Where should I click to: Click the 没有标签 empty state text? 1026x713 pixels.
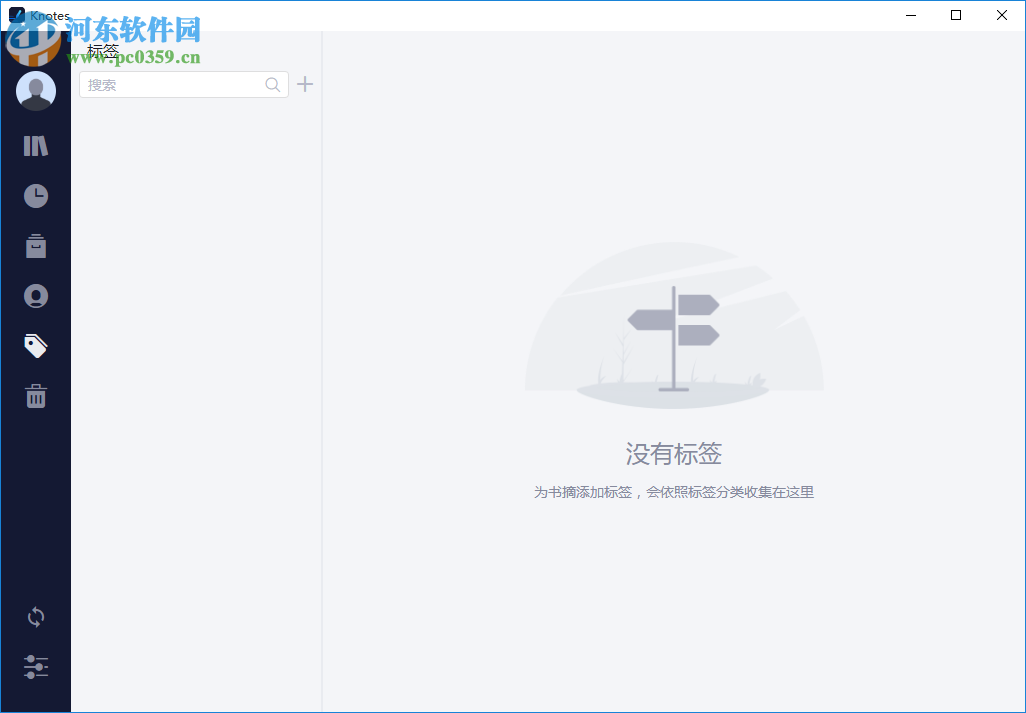coord(674,453)
